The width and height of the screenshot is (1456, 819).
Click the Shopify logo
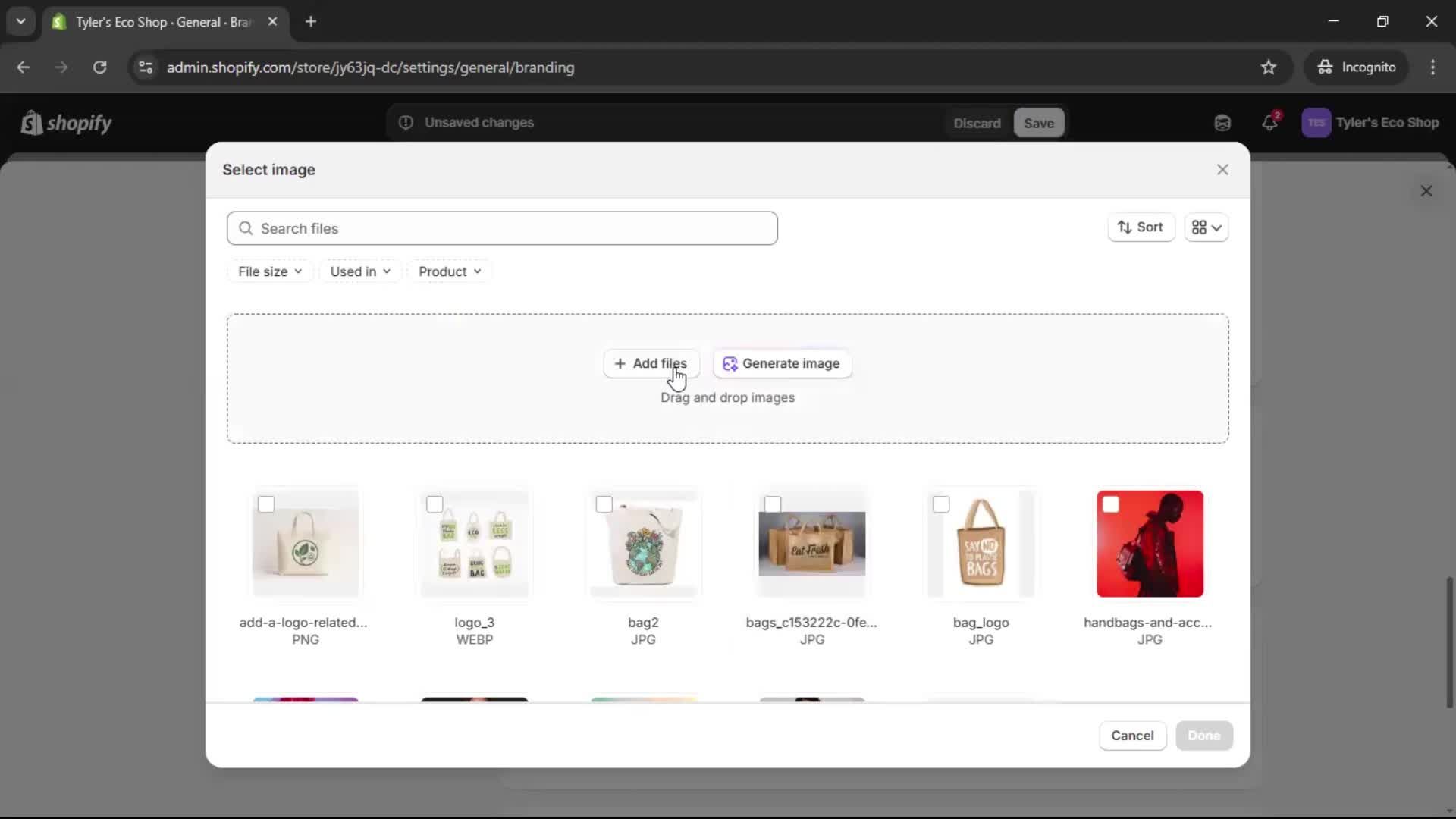pyautogui.click(x=66, y=123)
